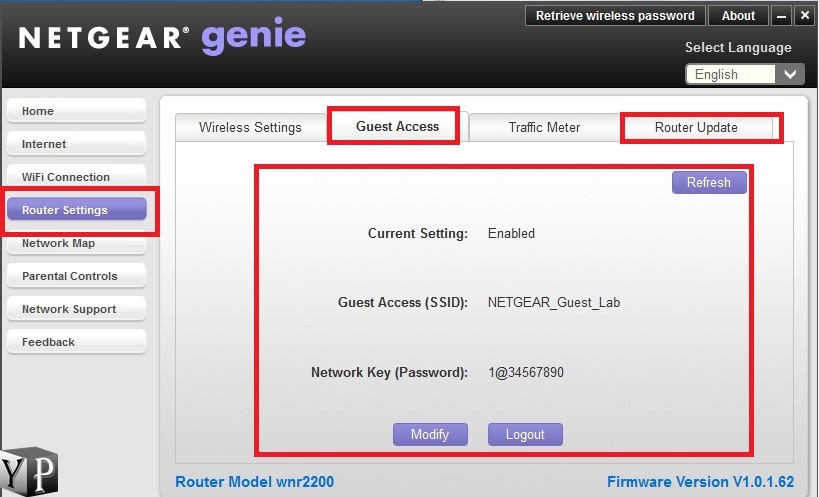Click Modify to edit guest settings

click(430, 434)
